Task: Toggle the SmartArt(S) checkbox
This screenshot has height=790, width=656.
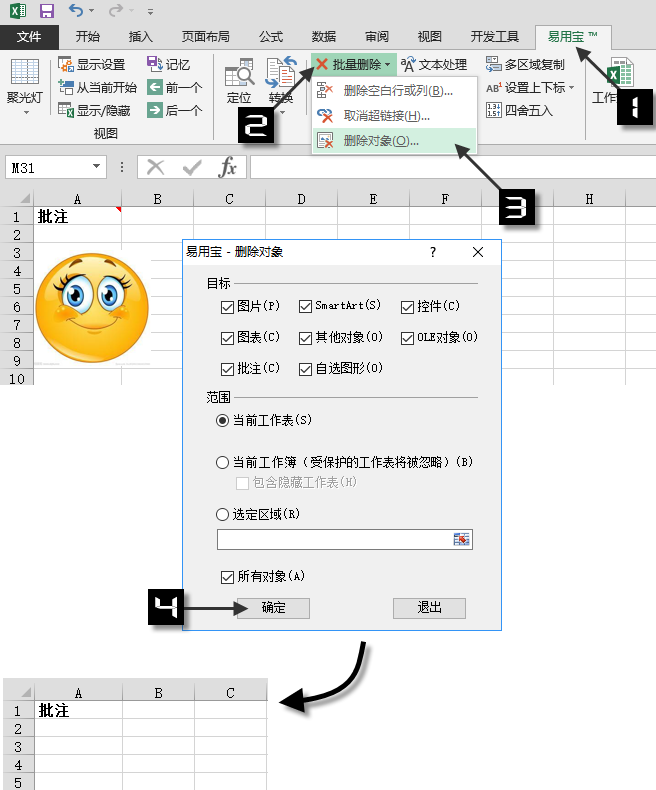Action: (305, 306)
